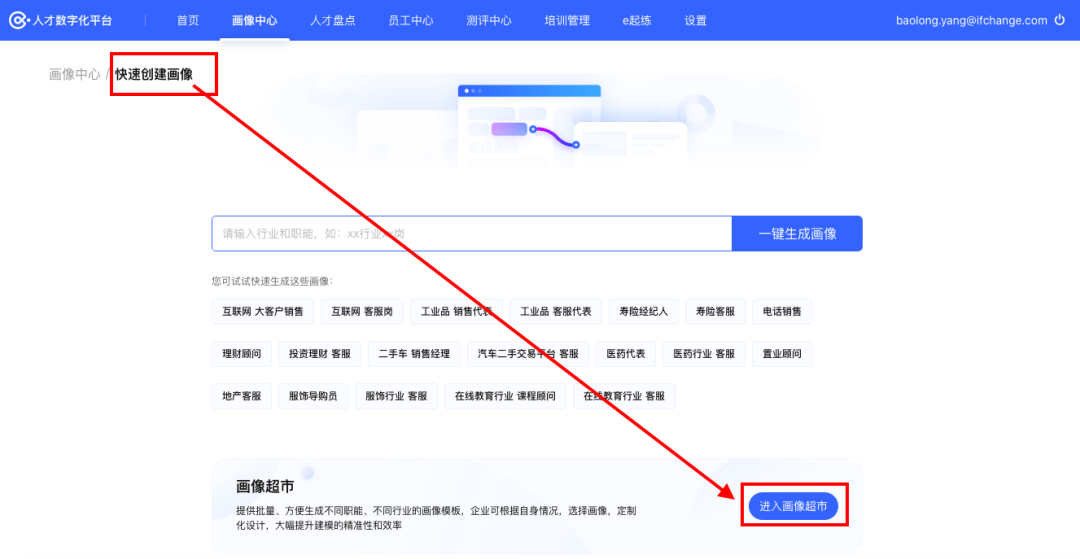Image resolution: width=1080 pixels, height=559 pixels.
Task: Click the 画像中心 breadcrumb link
Action: [74, 74]
